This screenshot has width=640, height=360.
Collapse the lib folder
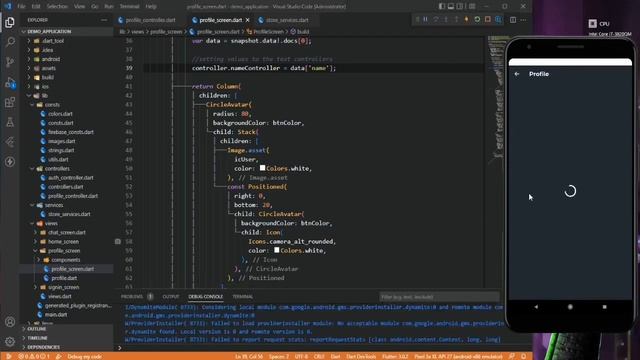[67, 96]
